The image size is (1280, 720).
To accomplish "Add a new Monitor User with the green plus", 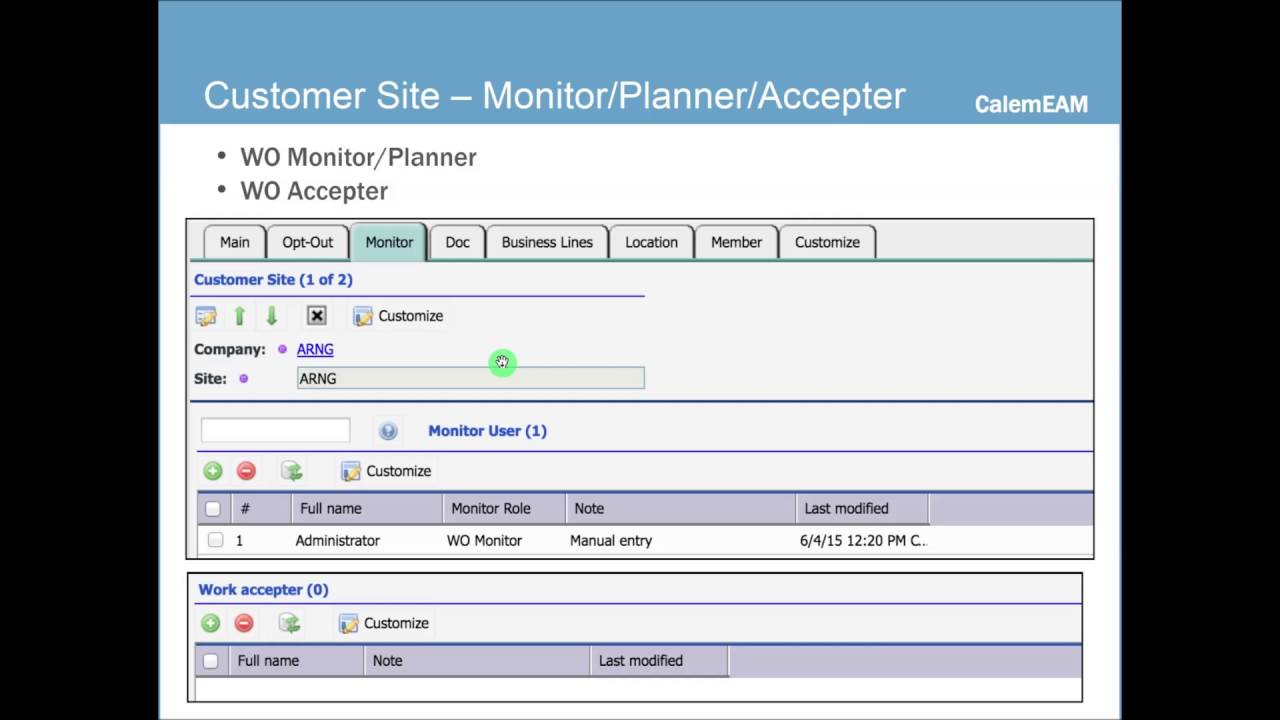I will (x=213, y=471).
